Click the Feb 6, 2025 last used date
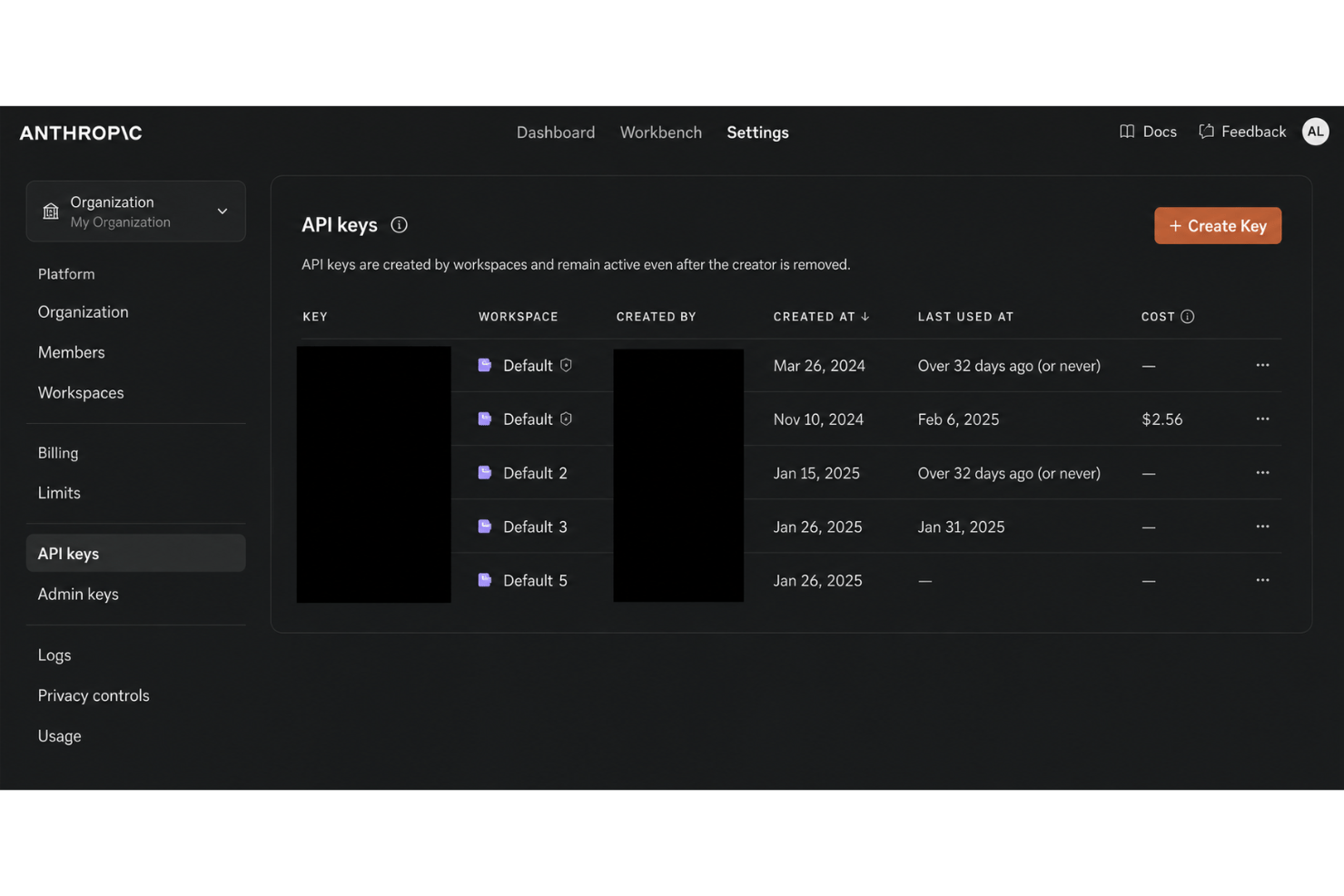 point(958,419)
